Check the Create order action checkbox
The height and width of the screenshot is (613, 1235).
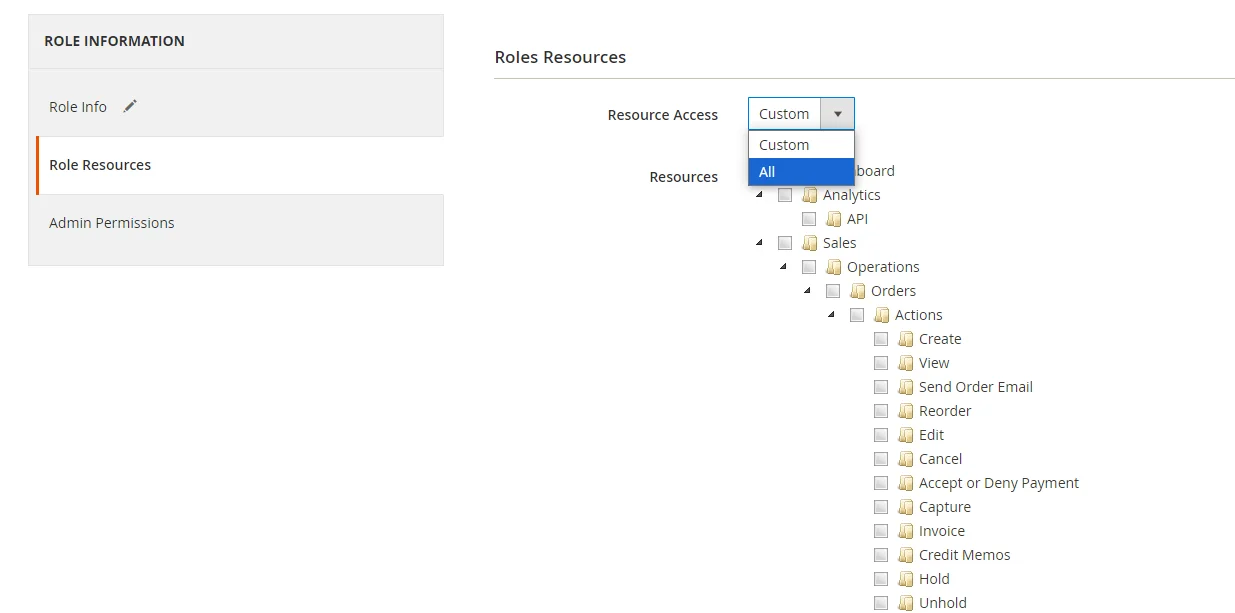tap(881, 339)
